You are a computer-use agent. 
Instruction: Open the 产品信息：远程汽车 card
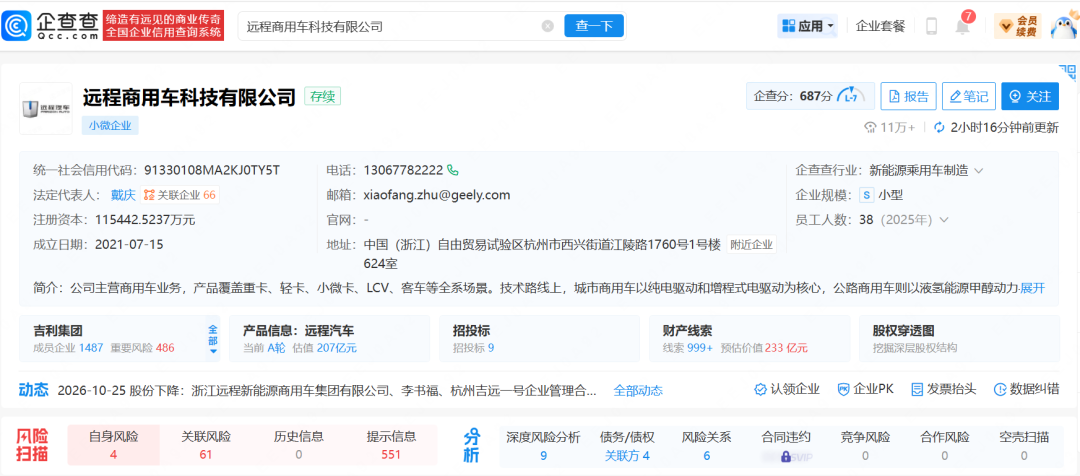pyautogui.click(x=329, y=339)
